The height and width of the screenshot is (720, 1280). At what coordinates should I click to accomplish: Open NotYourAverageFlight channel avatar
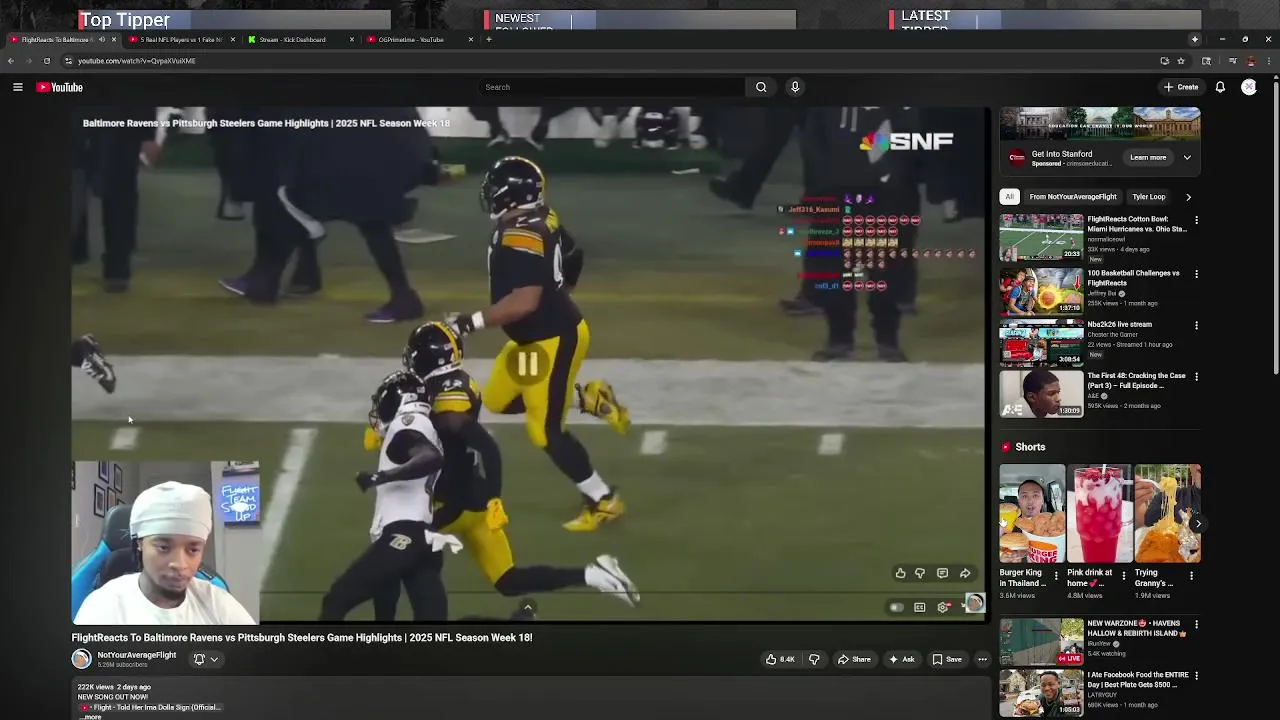pos(81,658)
